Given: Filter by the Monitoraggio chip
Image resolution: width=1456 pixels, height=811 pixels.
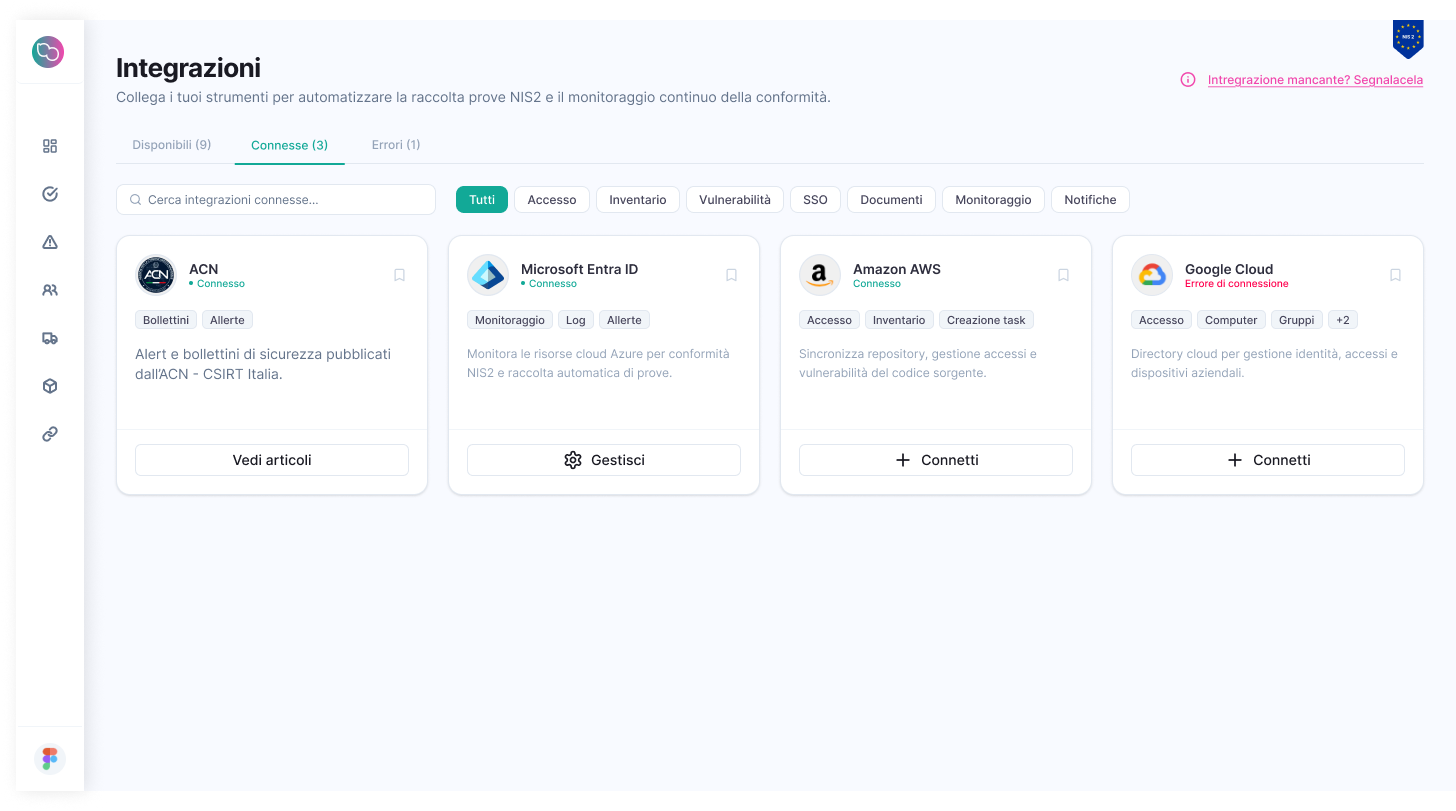Looking at the screenshot, I should pos(993,200).
